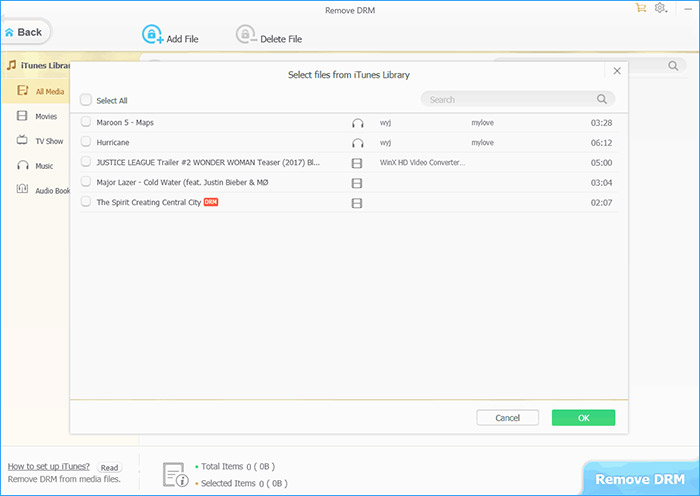Click the Back button label

point(29,32)
